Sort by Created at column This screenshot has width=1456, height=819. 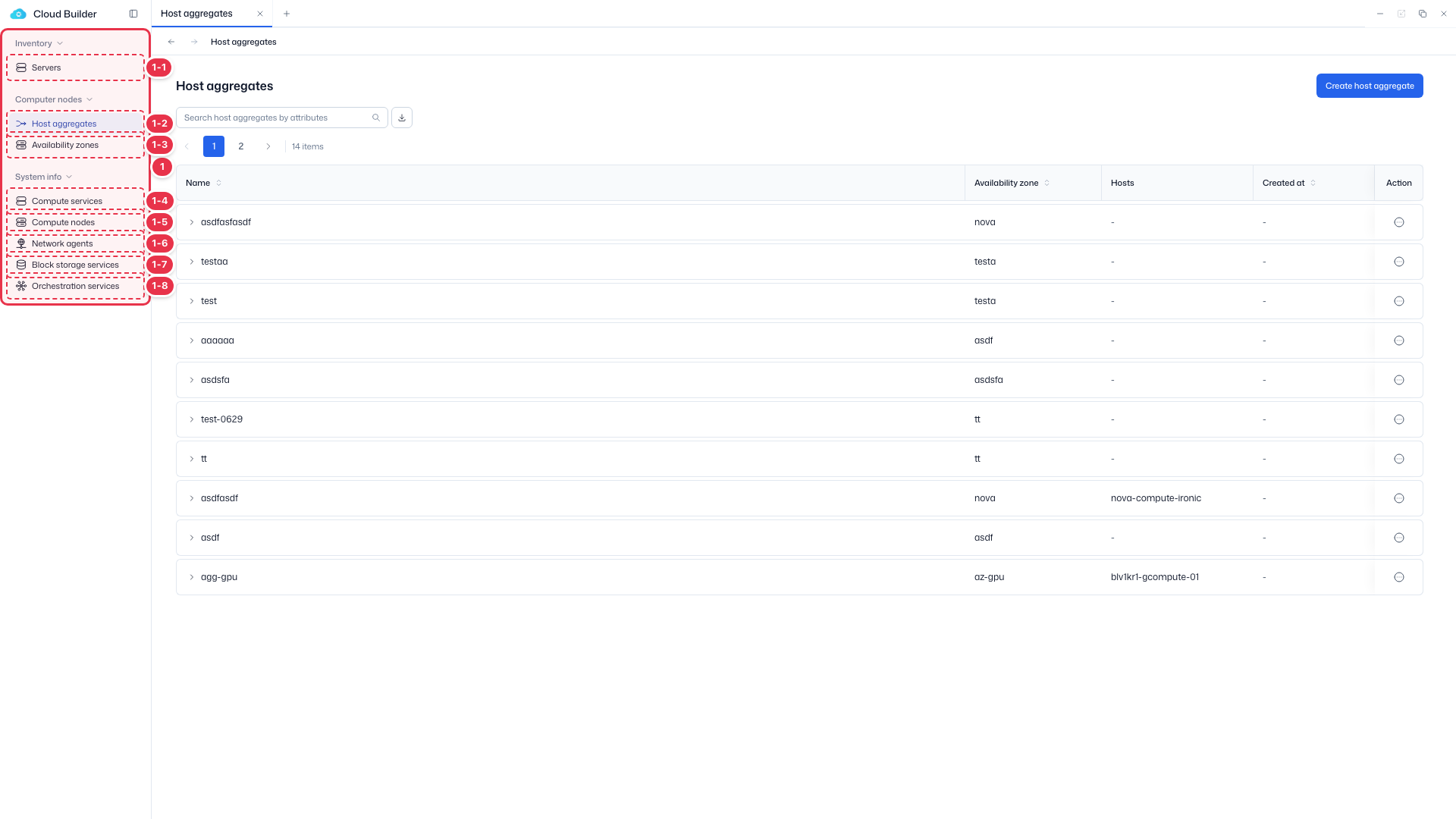[x=1313, y=183]
